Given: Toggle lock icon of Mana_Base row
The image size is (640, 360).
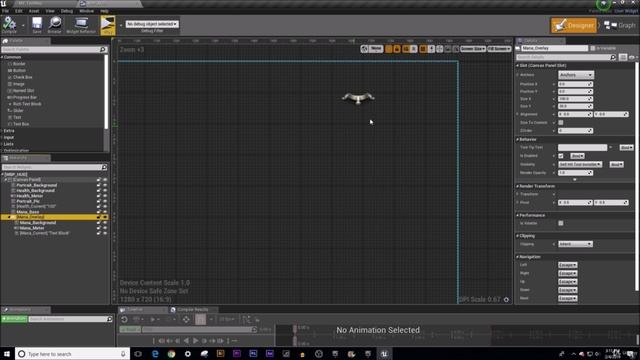Looking at the screenshot, I should pyautogui.click(x=98, y=212).
